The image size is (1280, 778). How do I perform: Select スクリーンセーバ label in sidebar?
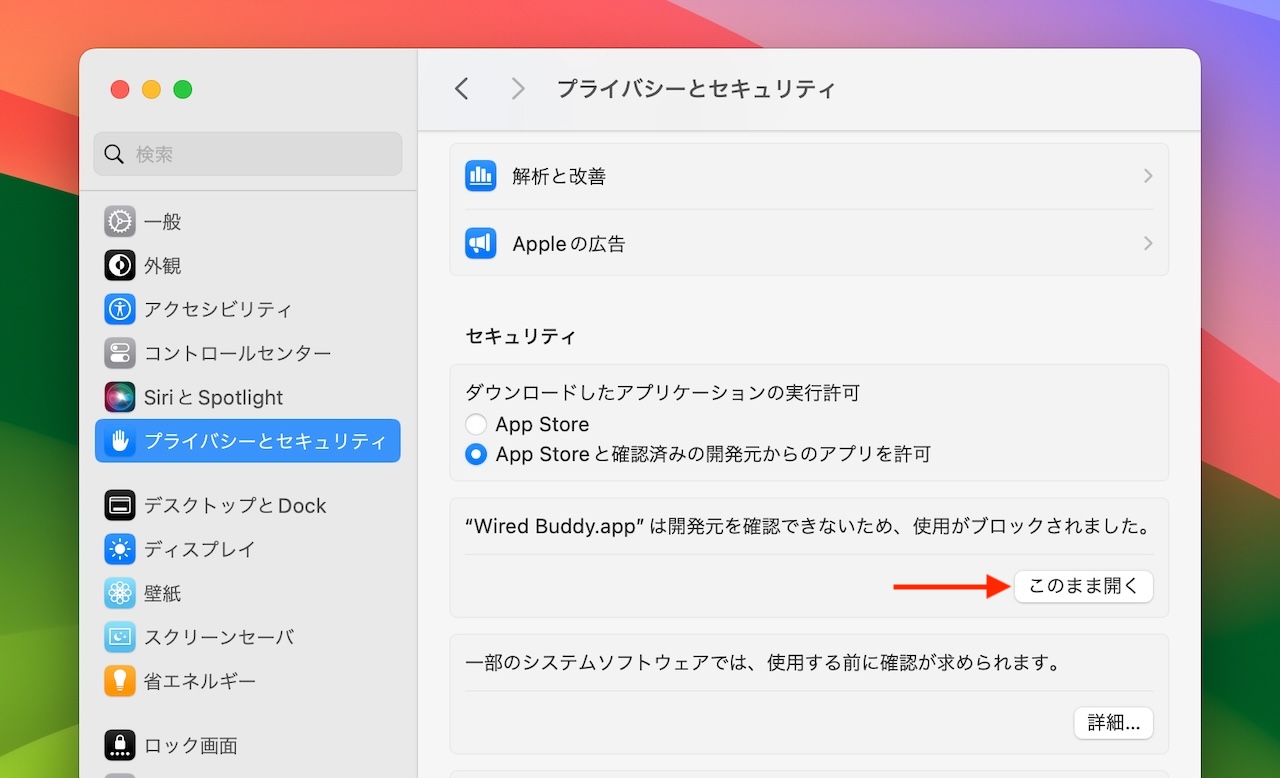tap(219, 638)
